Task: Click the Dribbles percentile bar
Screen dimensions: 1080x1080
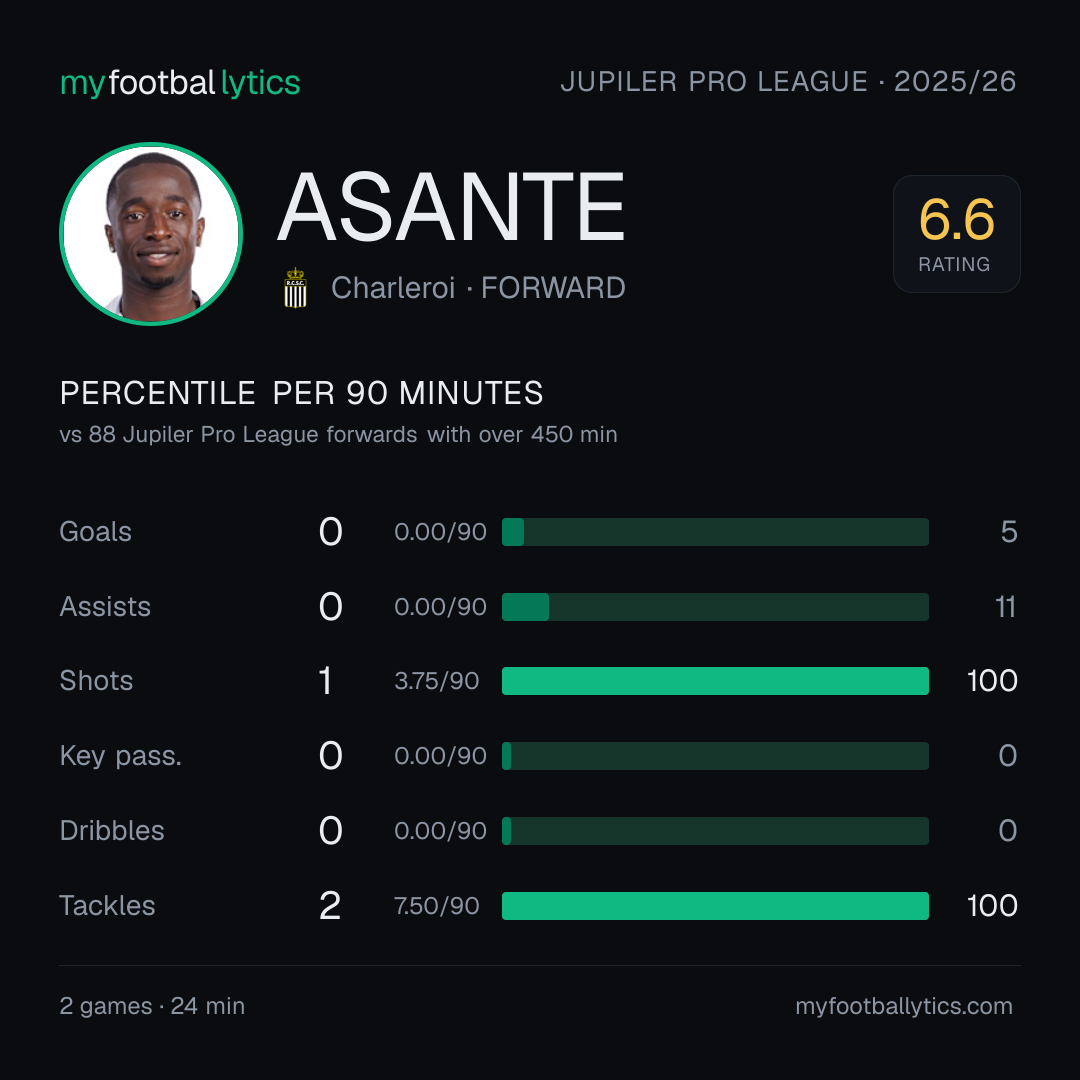Action: pyautogui.click(x=715, y=831)
